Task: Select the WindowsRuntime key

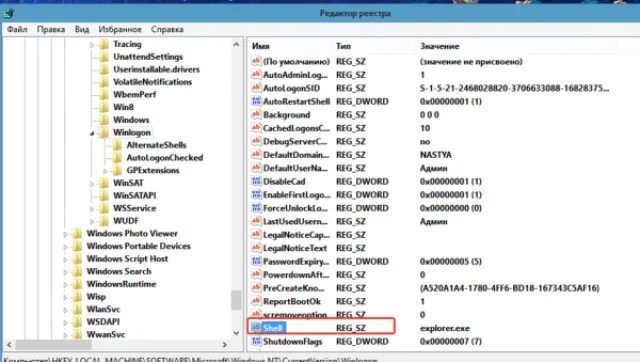Action: (121, 284)
